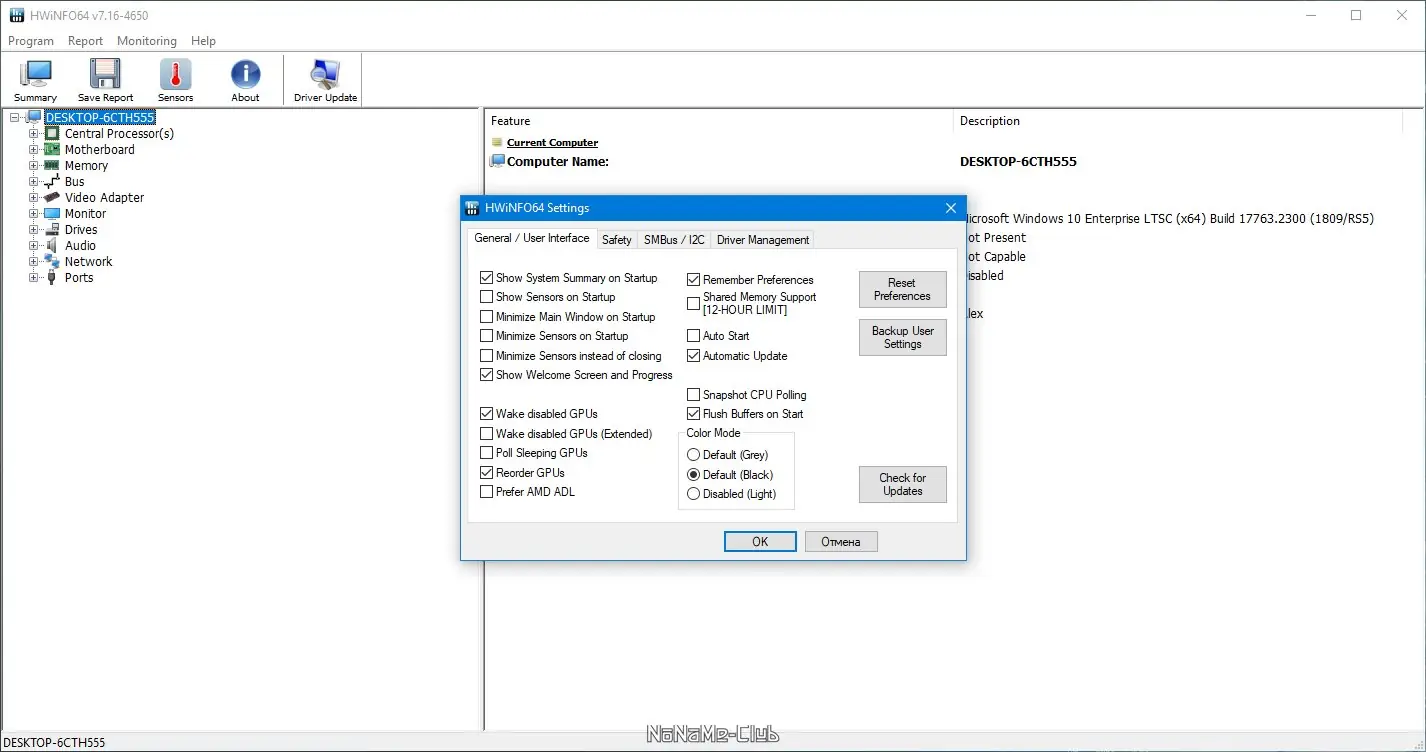Toggle the Reorder GPUs checkbox
Image resolution: width=1426 pixels, height=752 pixels.
coord(487,473)
